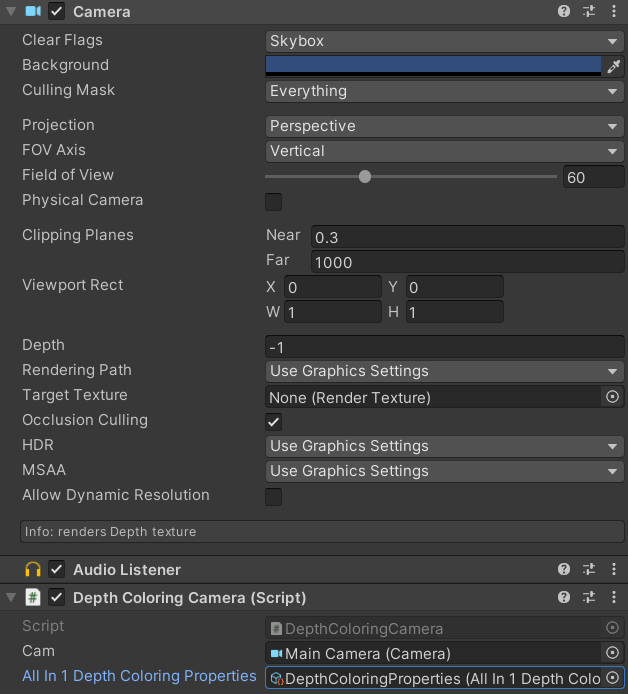Click the Audio Listener title
Viewport: 628px width, 694px height.
point(127,570)
